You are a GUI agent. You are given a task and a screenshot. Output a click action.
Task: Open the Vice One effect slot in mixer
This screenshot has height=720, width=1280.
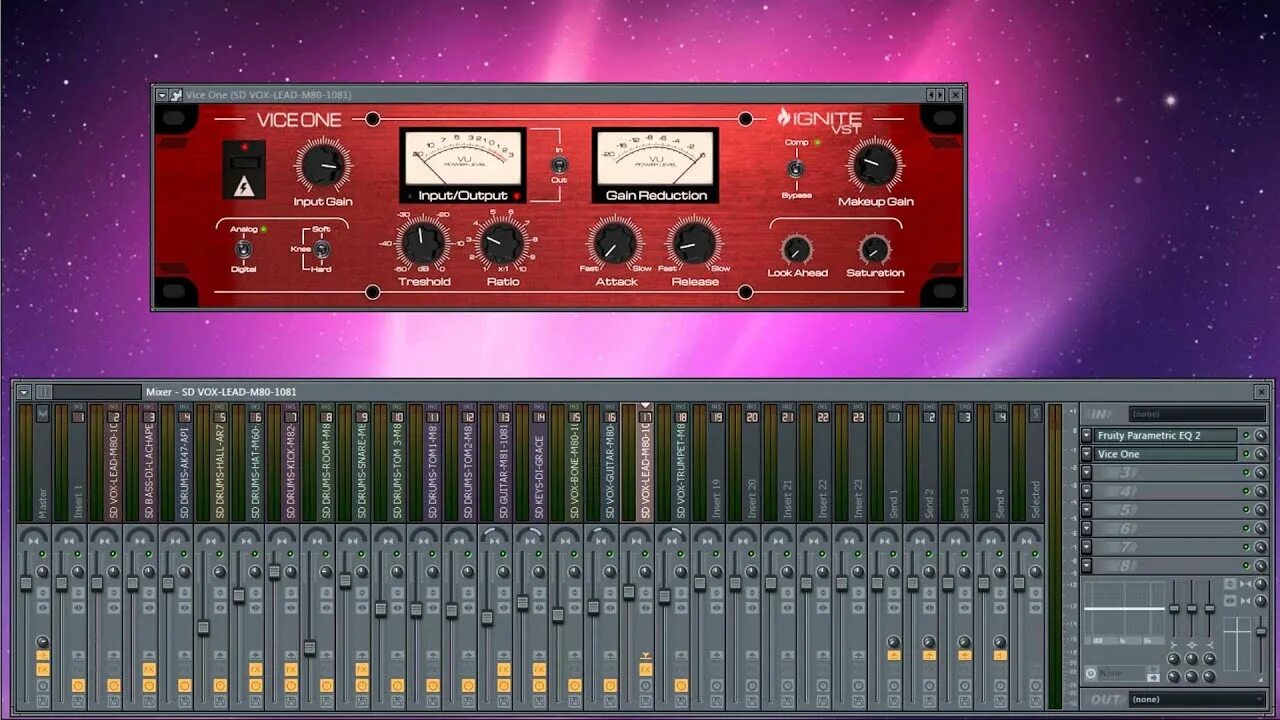tap(1165, 454)
